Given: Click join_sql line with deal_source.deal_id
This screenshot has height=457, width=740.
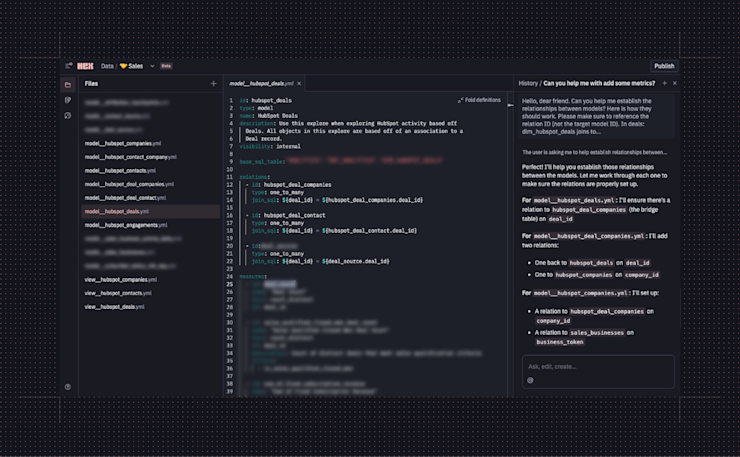Looking at the screenshot, I should coord(320,261).
